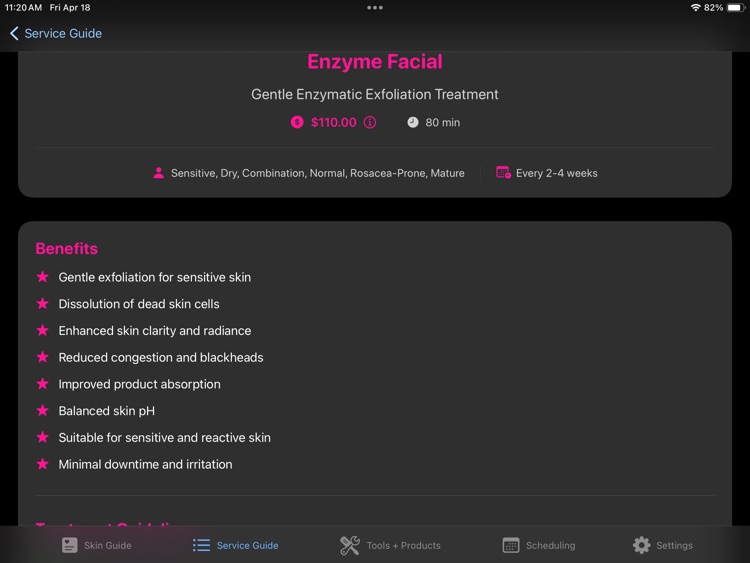Open the three-dot multitasking menu
The height and width of the screenshot is (563, 750).
pyautogui.click(x=375, y=8)
